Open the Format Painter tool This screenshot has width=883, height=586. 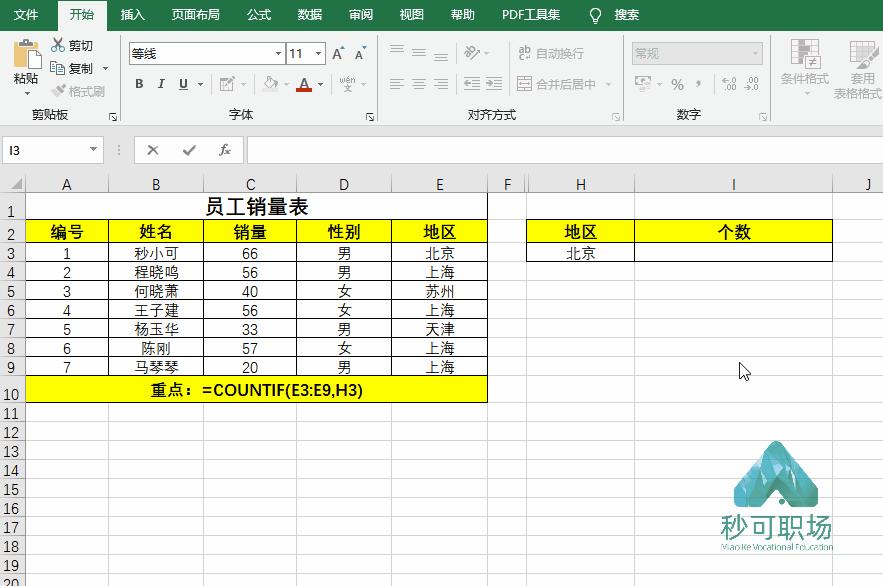[x=80, y=92]
